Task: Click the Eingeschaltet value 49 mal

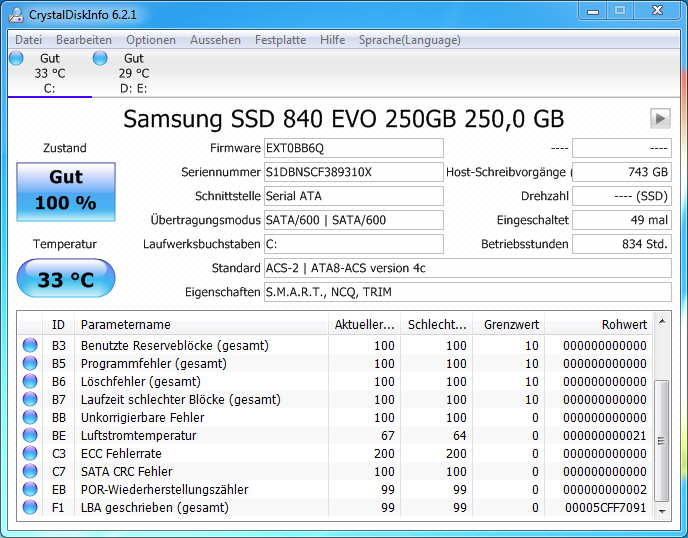Action: [622, 220]
